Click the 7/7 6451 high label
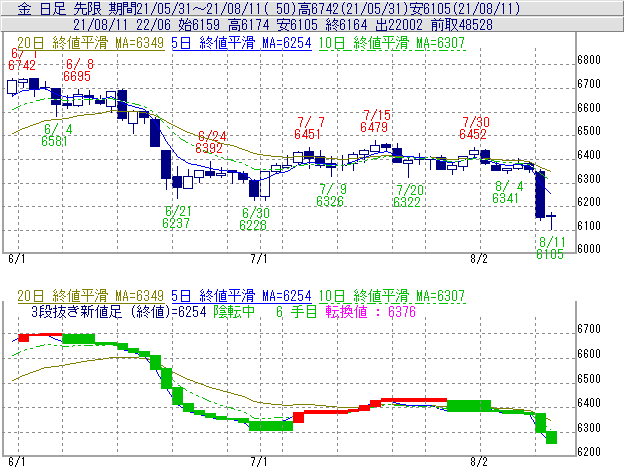 click(x=309, y=128)
